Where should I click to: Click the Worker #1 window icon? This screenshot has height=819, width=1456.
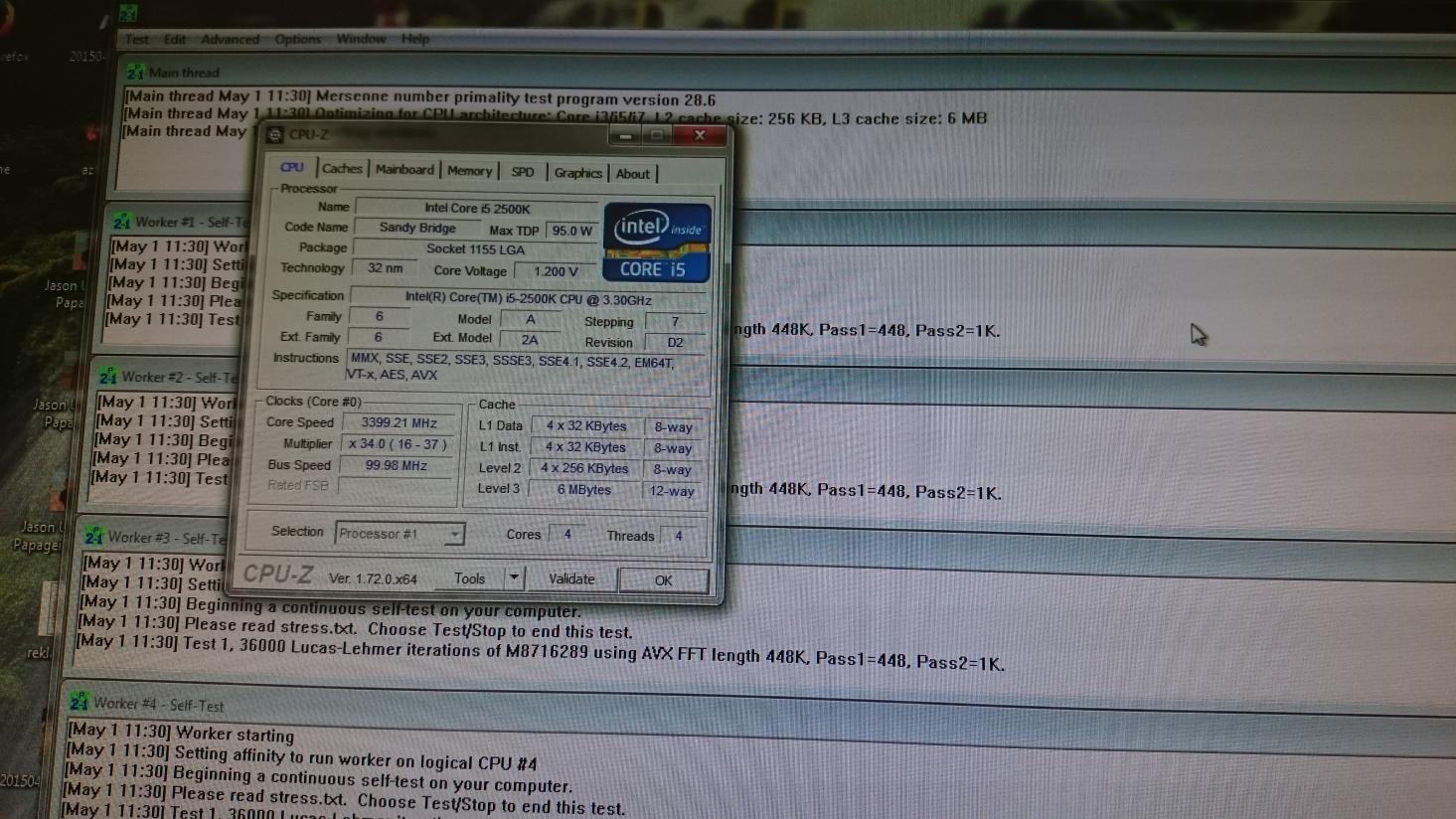pos(121,222)
